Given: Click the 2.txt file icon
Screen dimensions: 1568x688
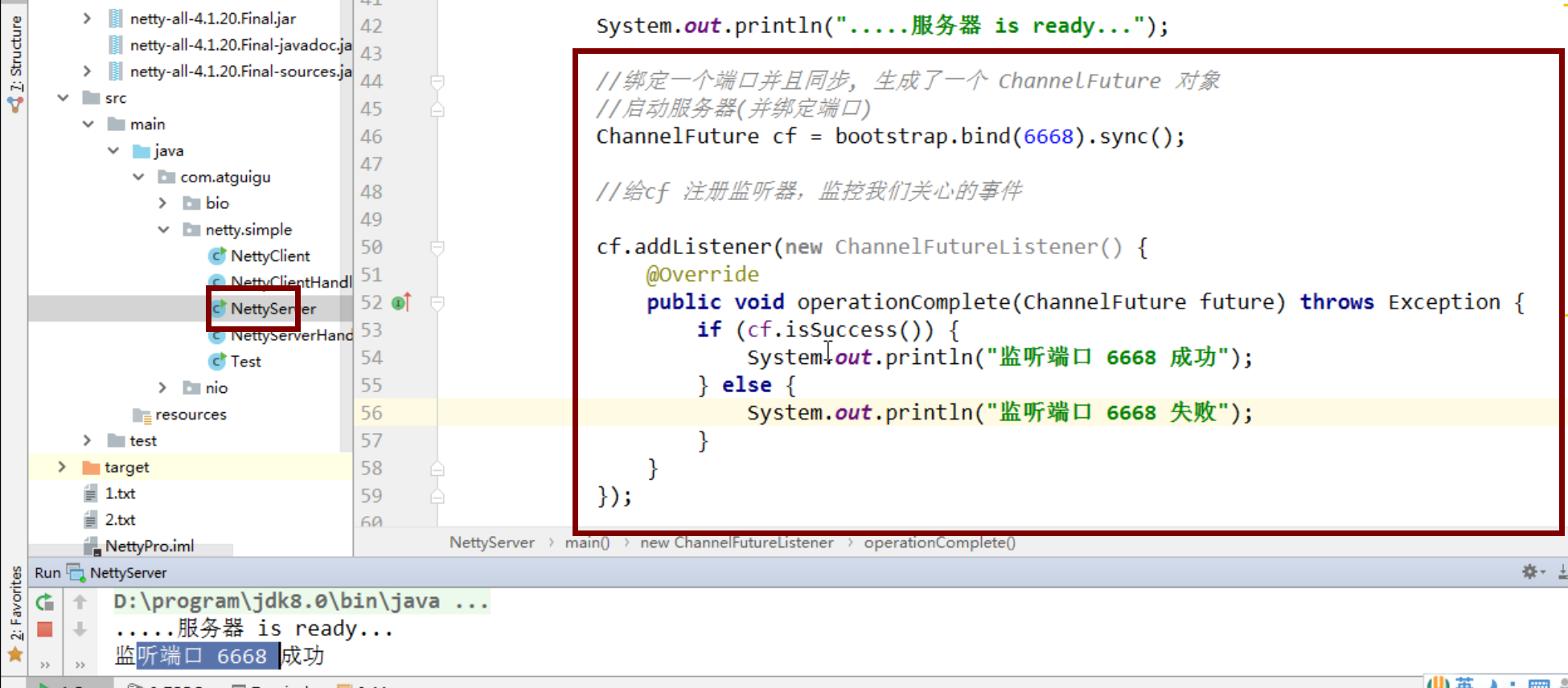Looking at the screenshot, I should point(91,519).
